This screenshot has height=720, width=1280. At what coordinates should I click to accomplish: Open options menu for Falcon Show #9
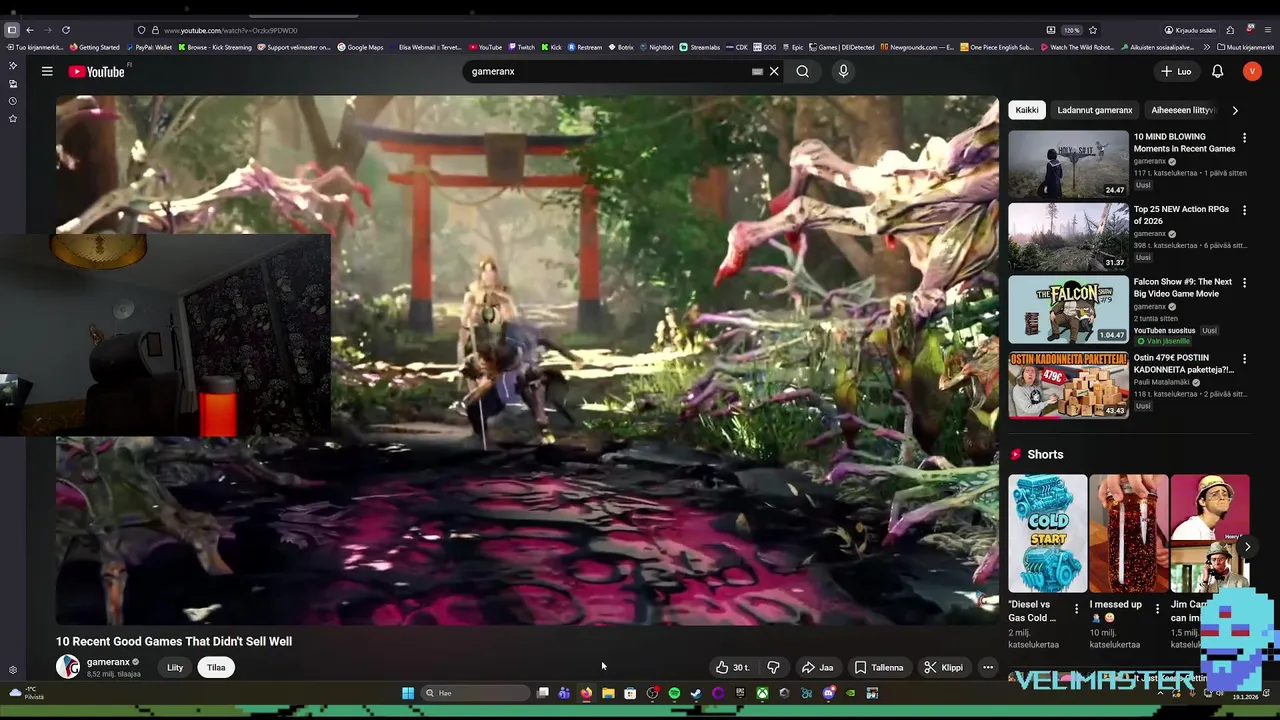coord(1244,283)
